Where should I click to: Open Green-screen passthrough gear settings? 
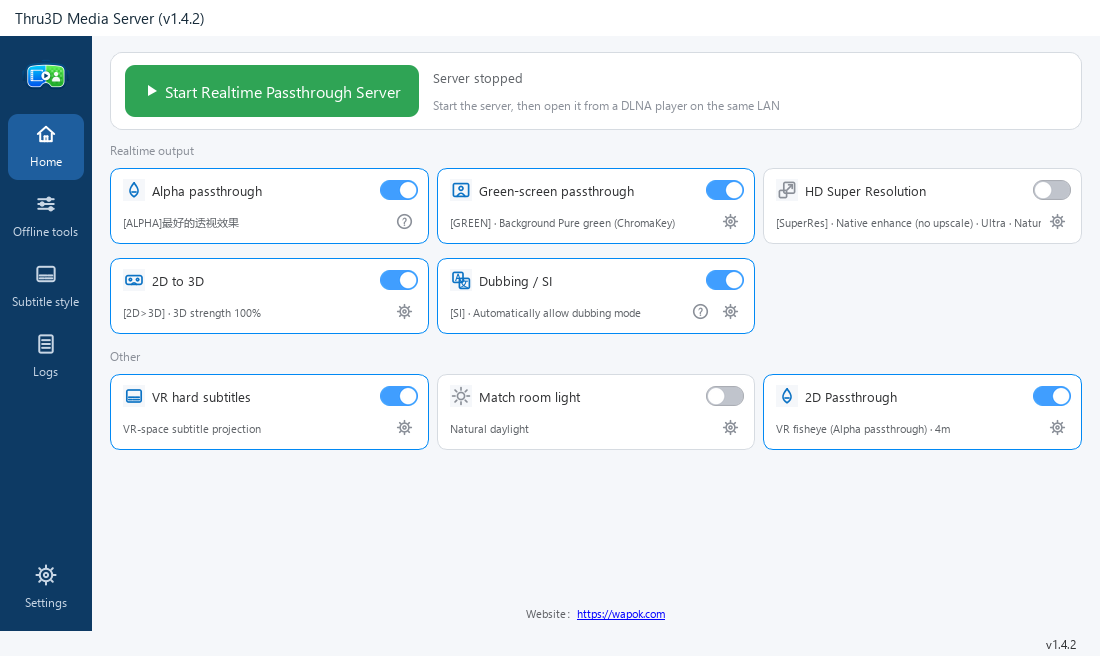730,222
